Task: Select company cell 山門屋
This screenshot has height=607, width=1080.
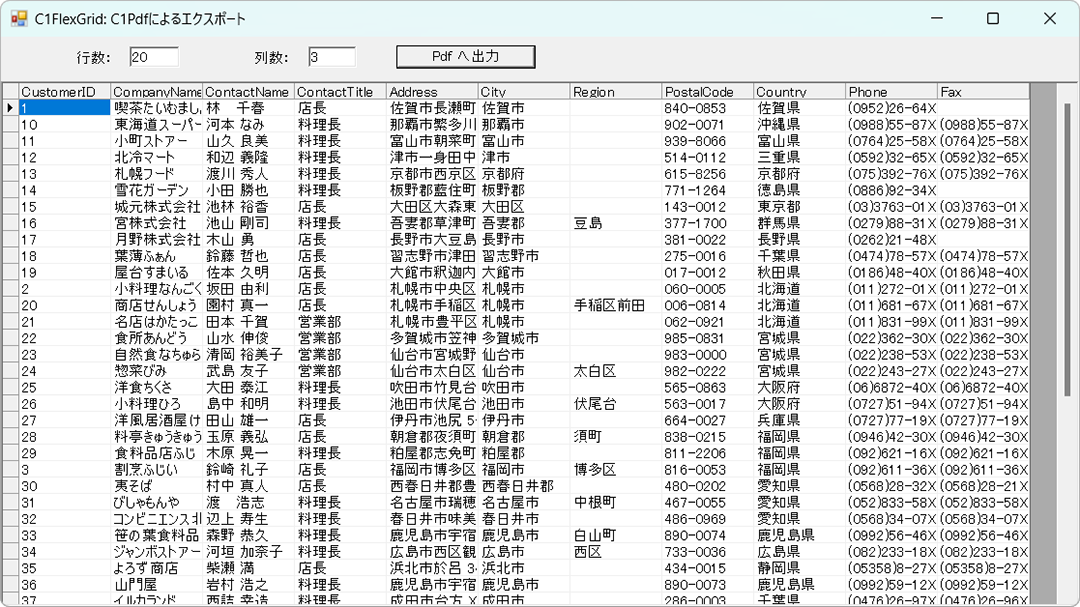Action: (156, 585)
